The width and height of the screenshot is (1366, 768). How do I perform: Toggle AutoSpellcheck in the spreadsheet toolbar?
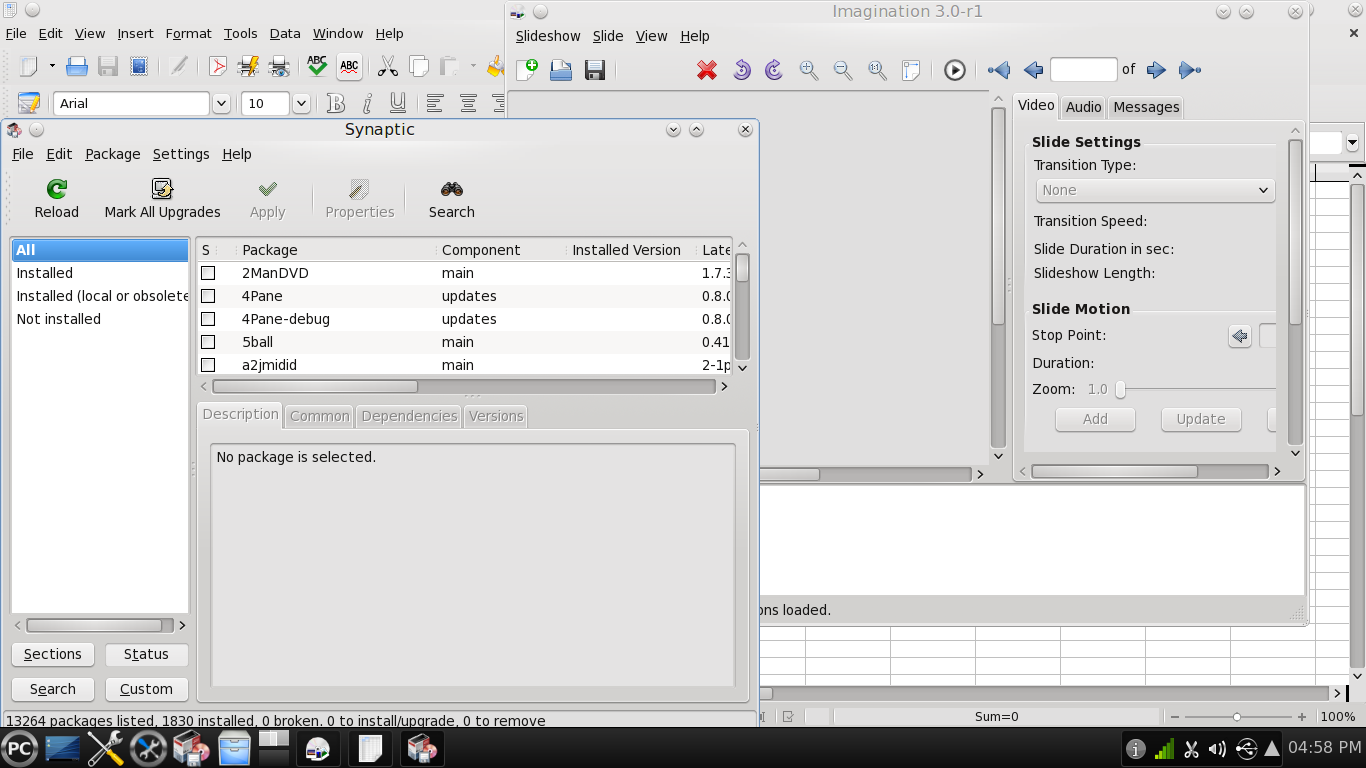349,67
